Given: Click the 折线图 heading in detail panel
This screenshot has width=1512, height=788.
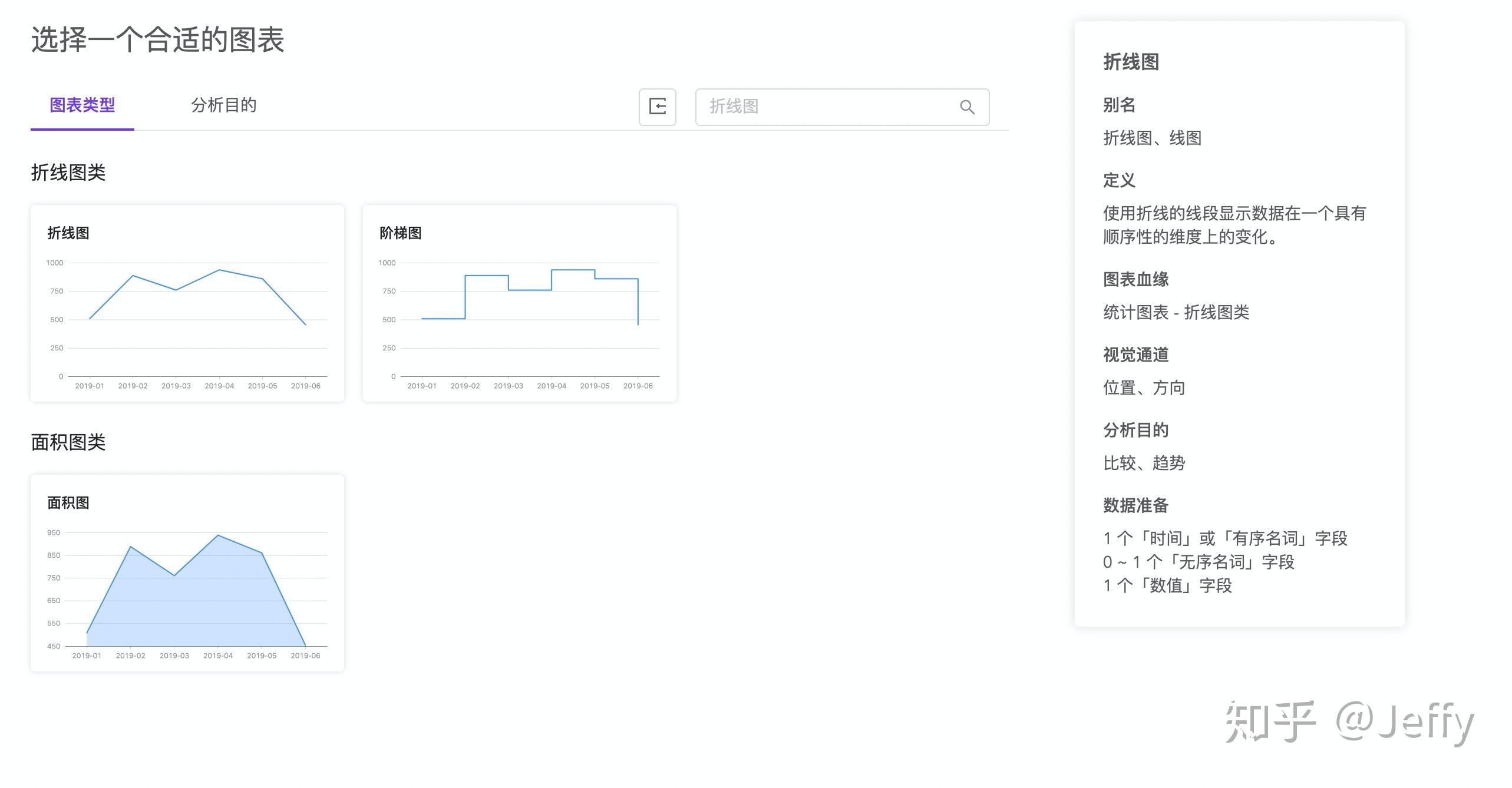Looking at the screenshot, I should click(1131, 62).
